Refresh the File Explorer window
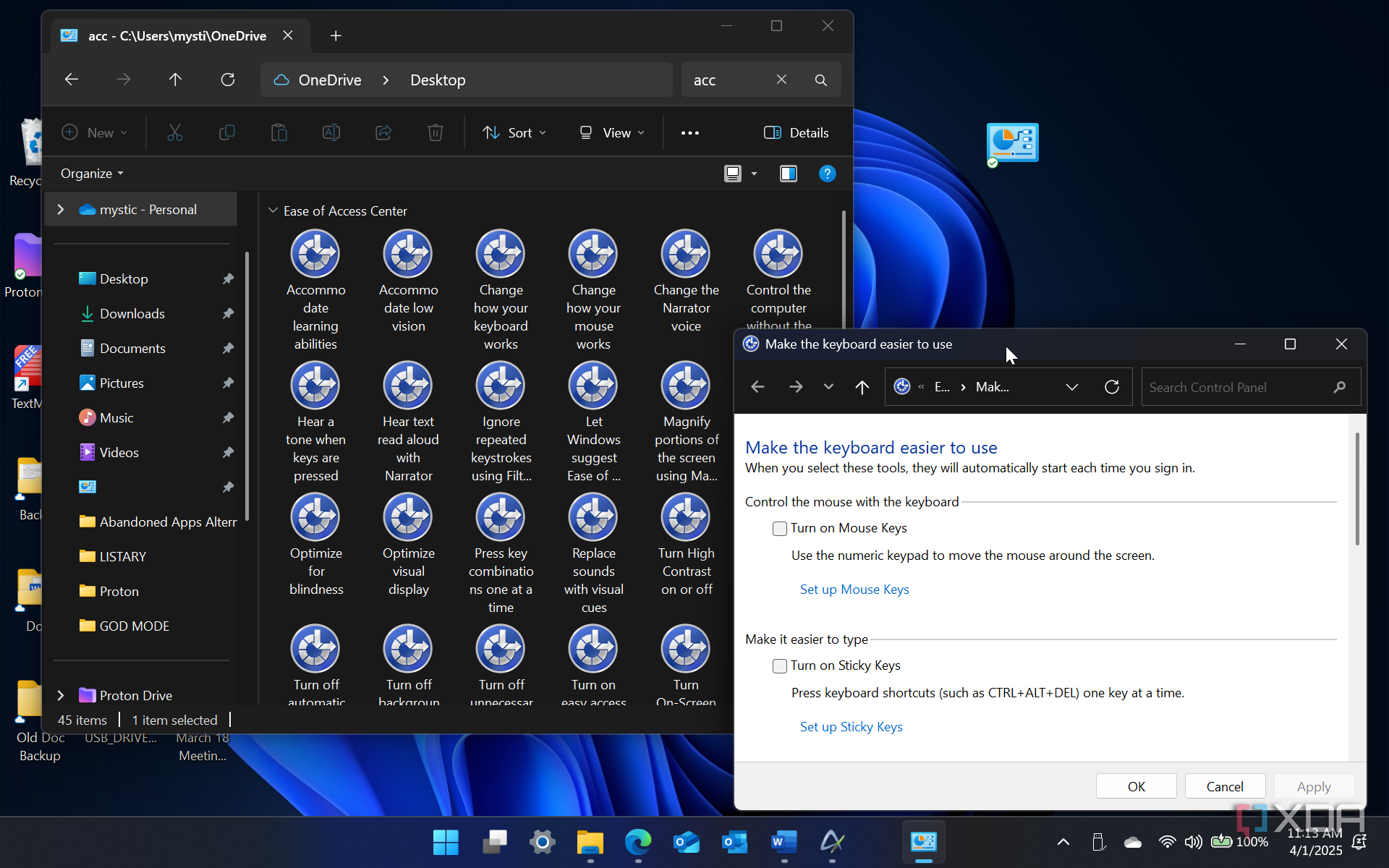Screen dimensions: 1389x868 pos(227,80)
